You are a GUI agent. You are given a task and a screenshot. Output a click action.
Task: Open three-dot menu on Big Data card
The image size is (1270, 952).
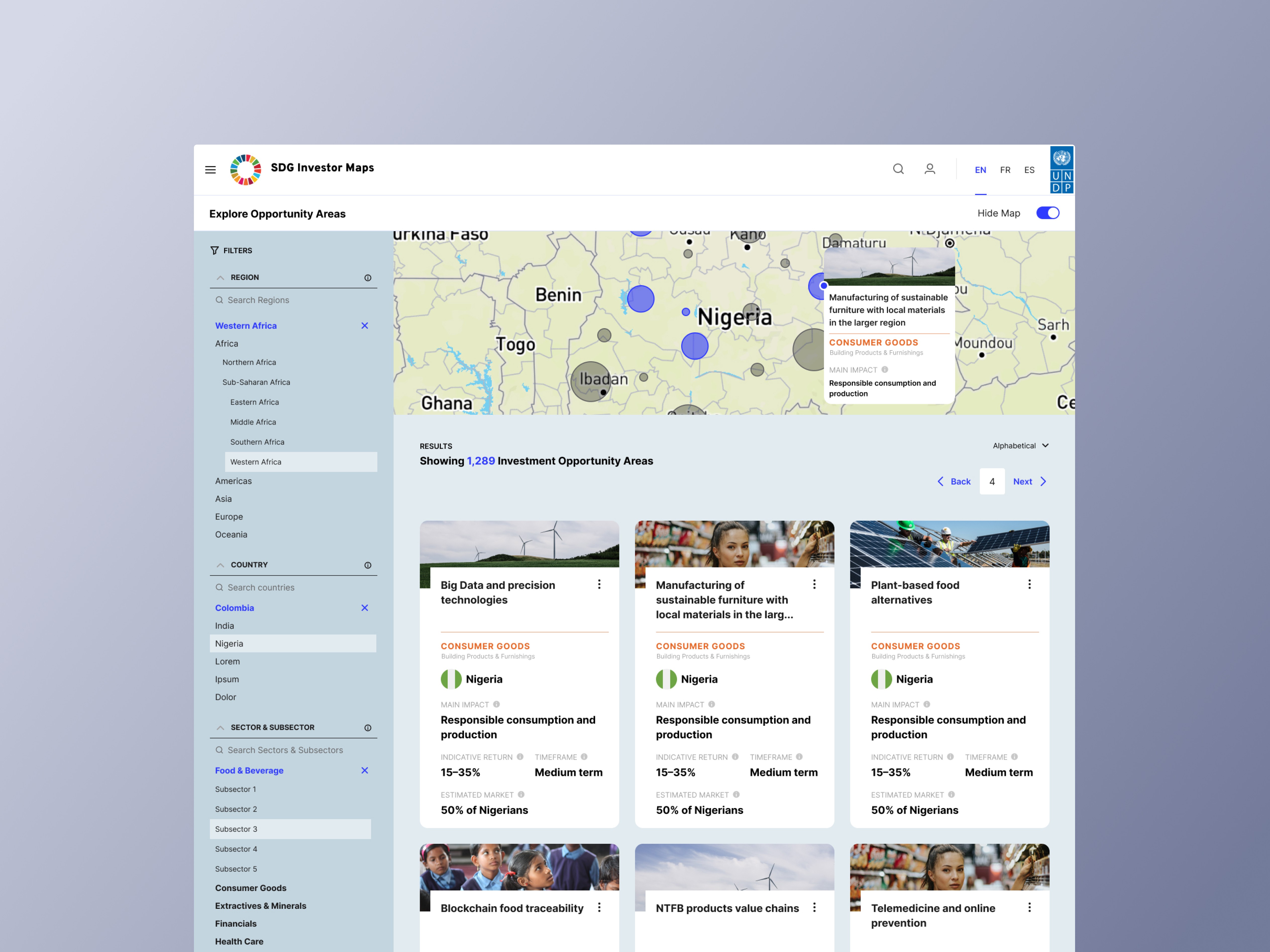[599, 584]
